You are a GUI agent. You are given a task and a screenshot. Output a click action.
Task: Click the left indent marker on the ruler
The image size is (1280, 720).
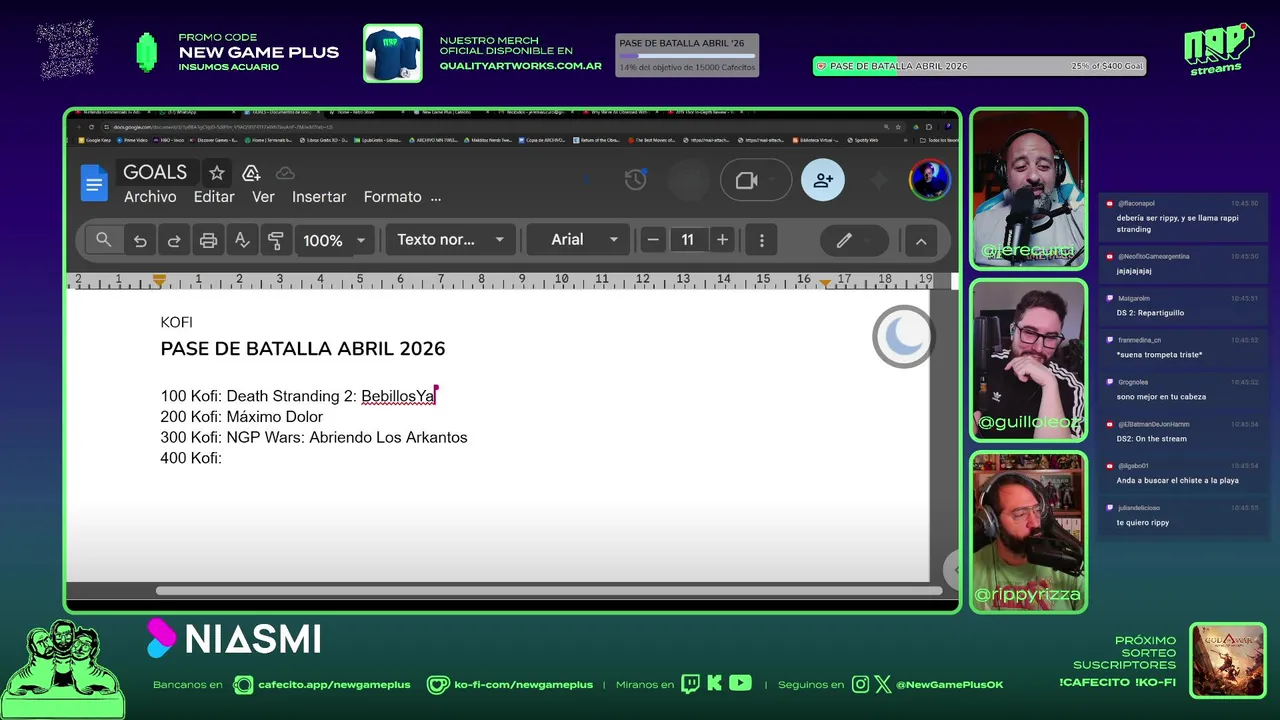[159, 281]
